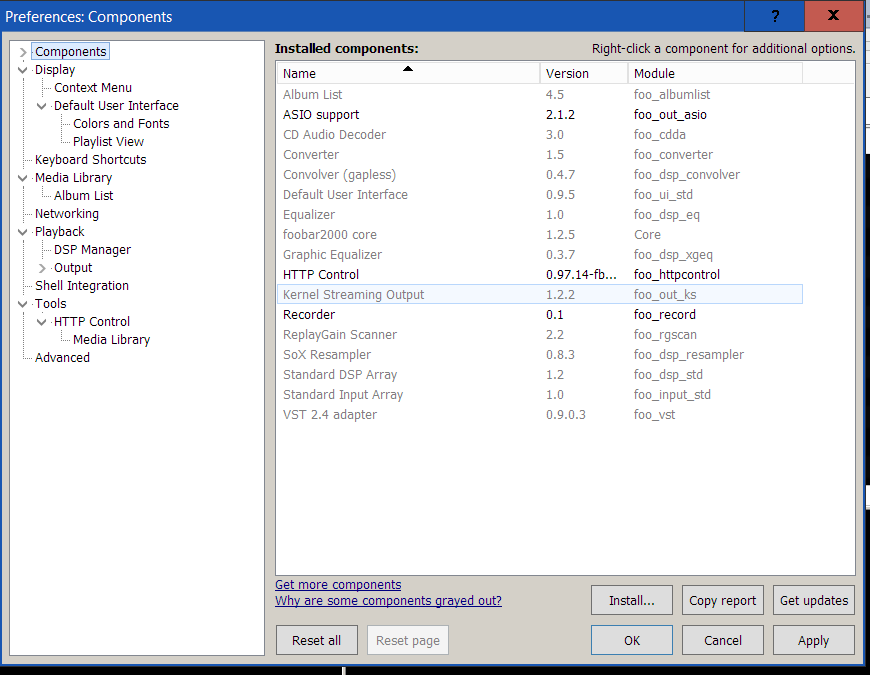Click the help question mark button
This screenshot has height=675, width=870.
coord(775,16)
